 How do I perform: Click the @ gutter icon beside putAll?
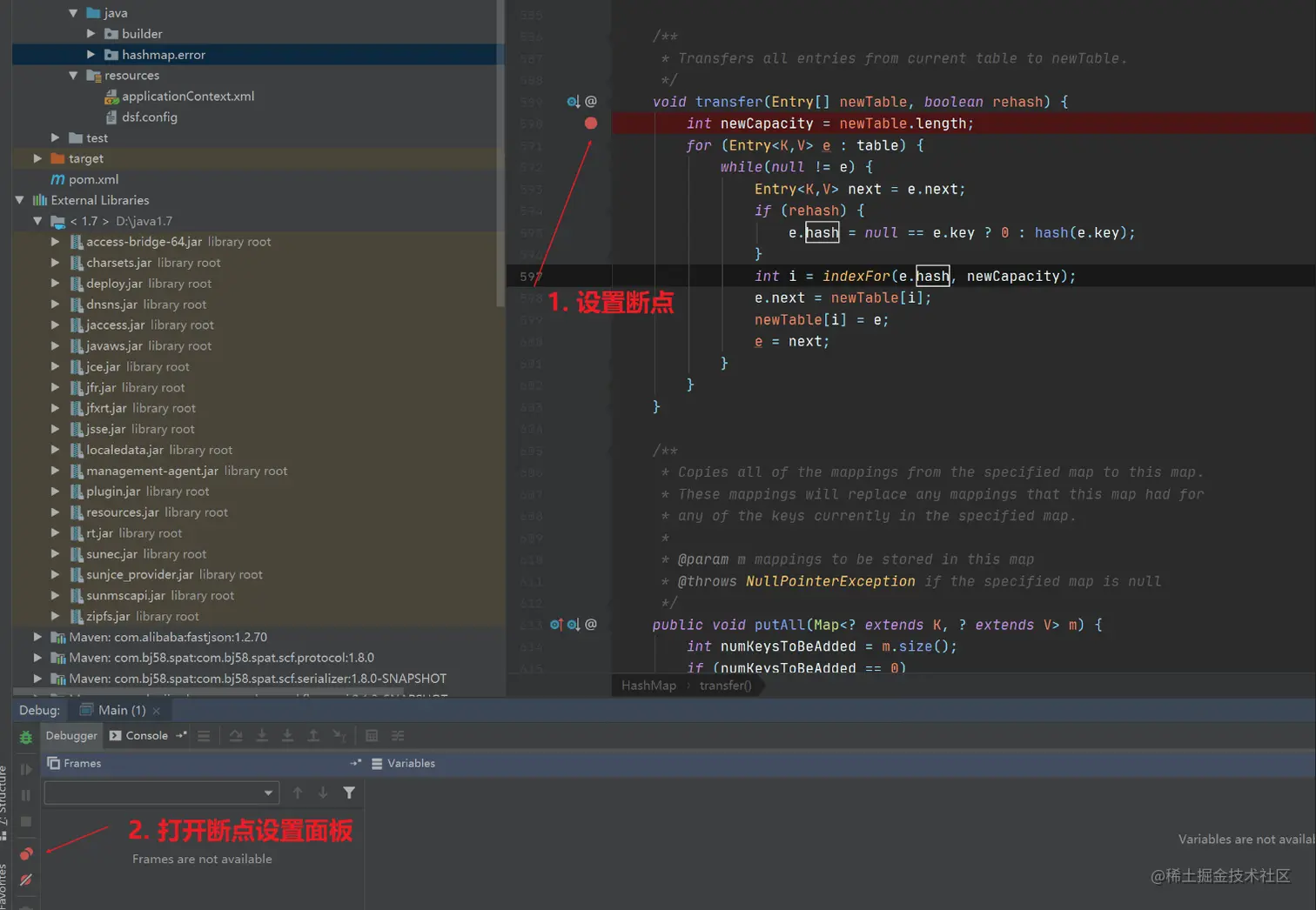591,625
